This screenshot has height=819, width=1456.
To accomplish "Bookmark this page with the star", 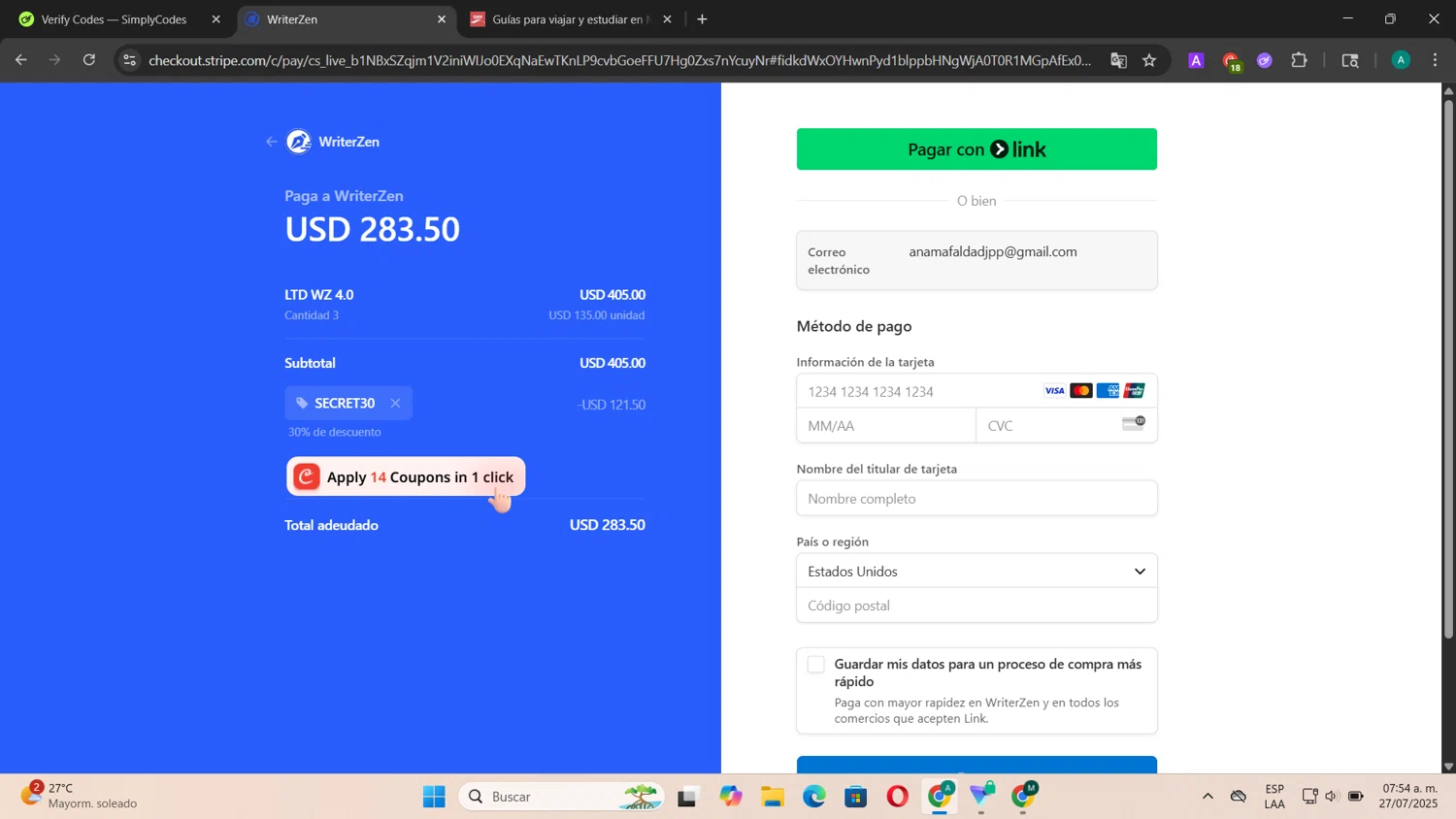I will tap(1149, 60).
